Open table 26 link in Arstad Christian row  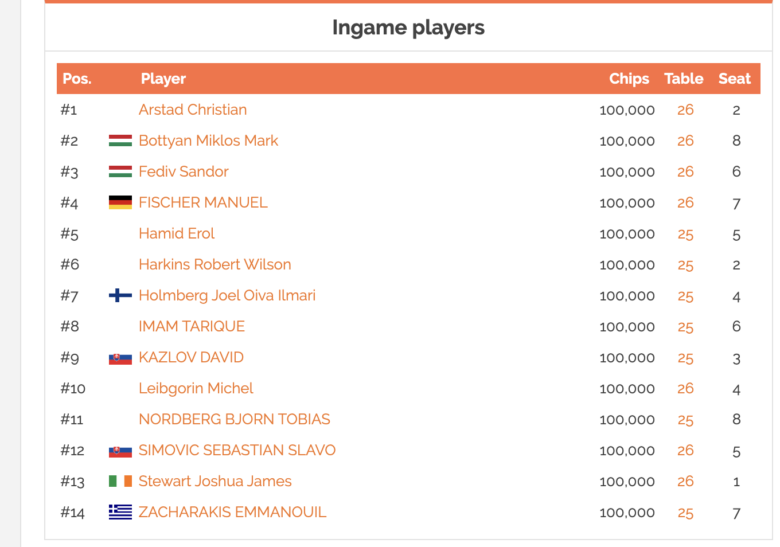pyautogui.click(x=685, y=110)
